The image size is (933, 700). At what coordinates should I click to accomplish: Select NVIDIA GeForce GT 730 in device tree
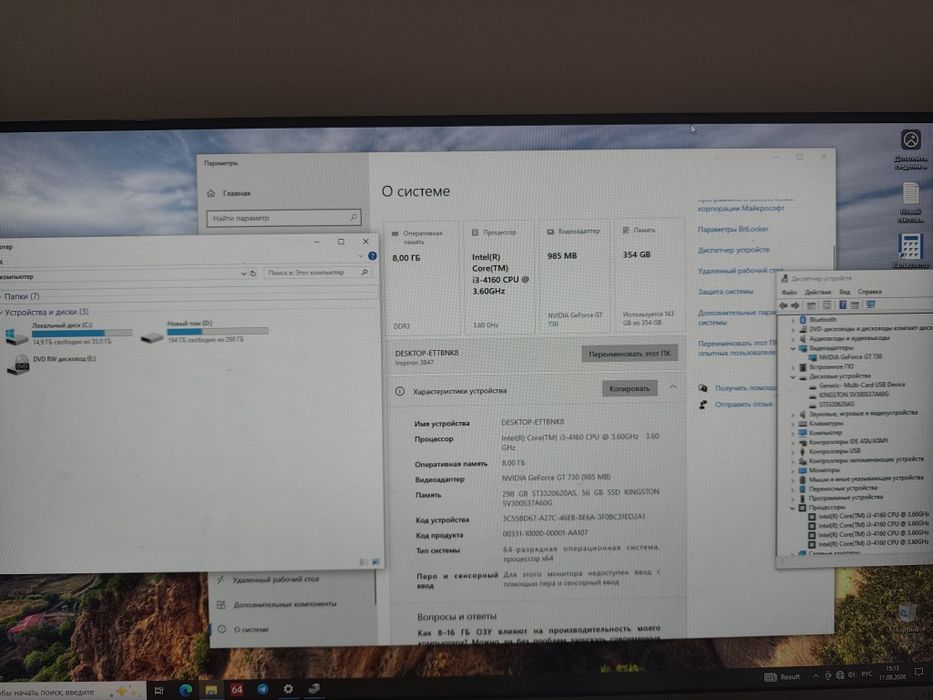[x=850, y=357]
